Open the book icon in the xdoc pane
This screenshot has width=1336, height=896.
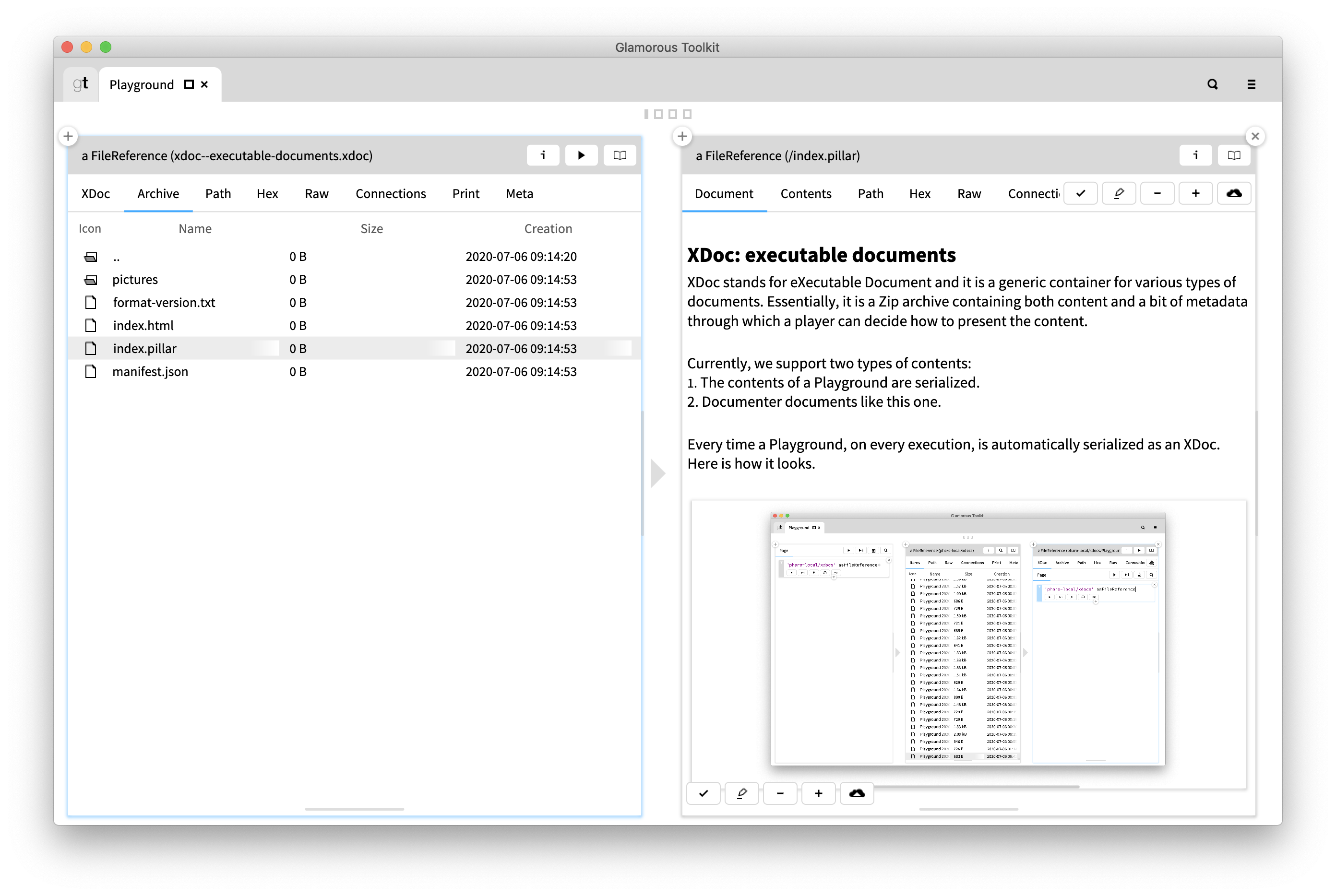tap(619, 155)
